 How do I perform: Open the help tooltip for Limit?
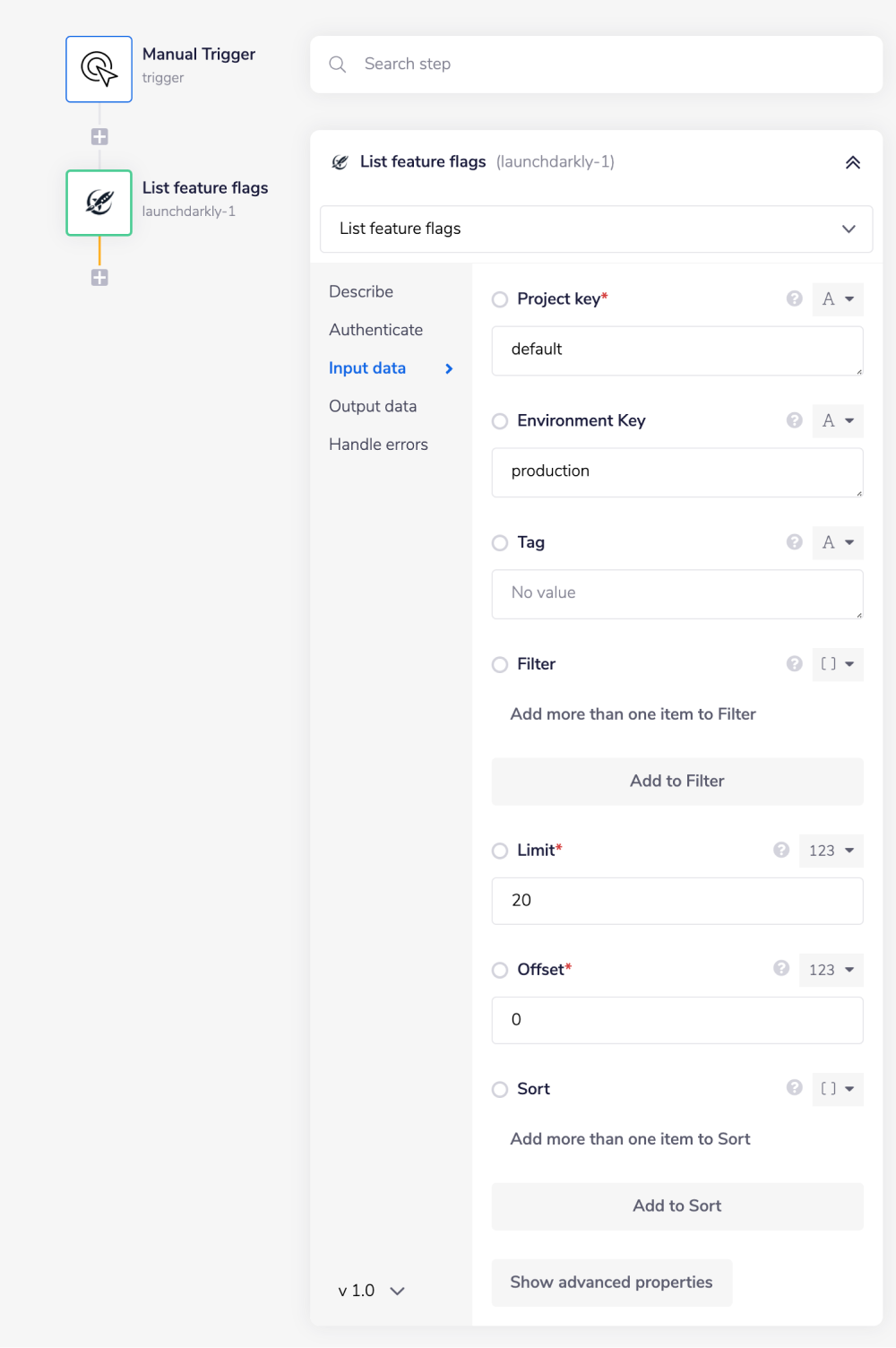(780, 850)
